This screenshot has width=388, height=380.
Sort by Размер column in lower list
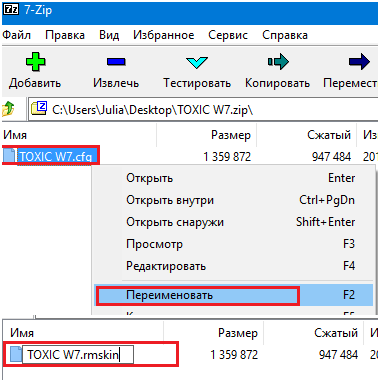[213, 333]
